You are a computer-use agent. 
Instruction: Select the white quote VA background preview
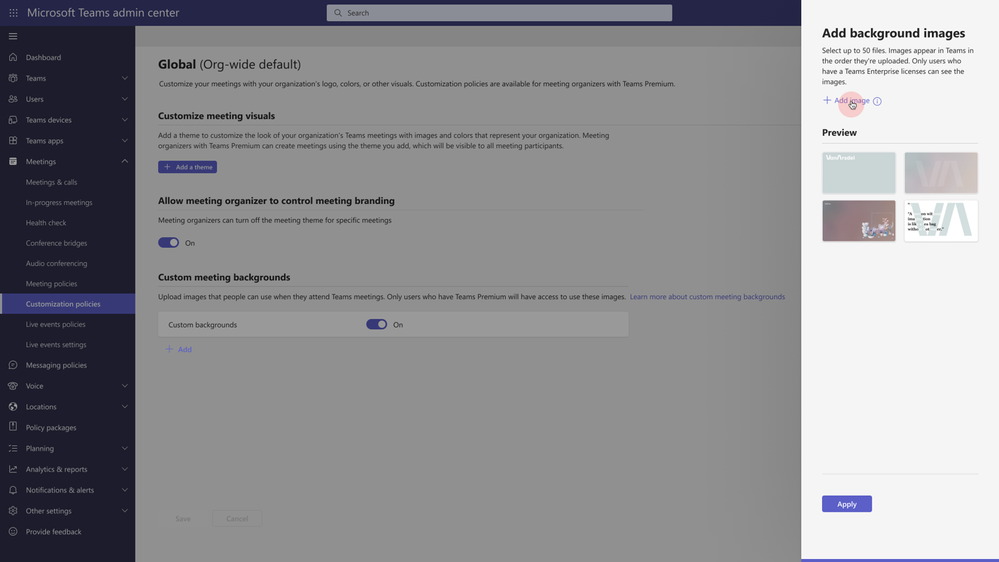click(941, 221)
